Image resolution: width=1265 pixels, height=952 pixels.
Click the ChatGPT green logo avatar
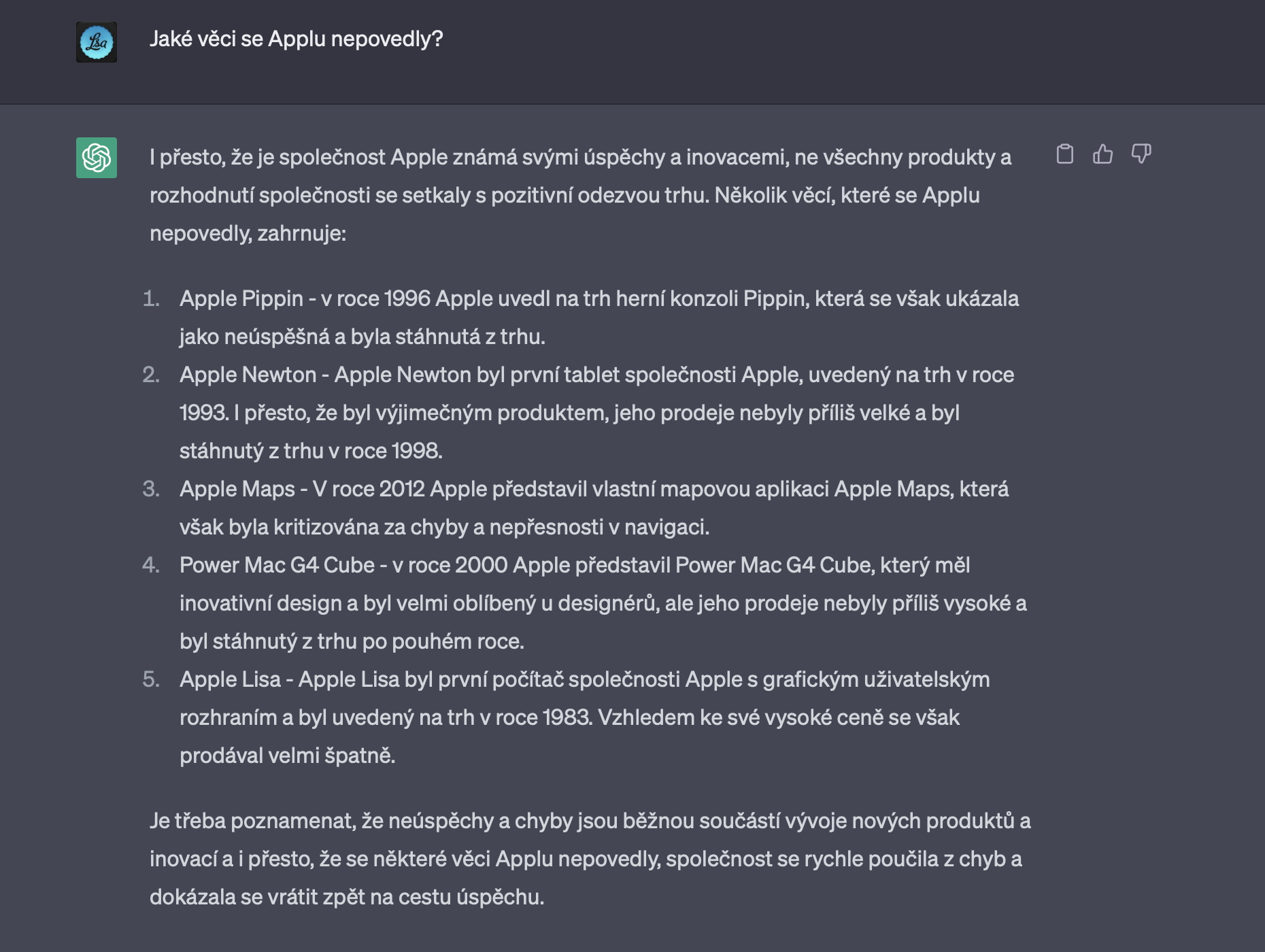click(x=95, y=156)
